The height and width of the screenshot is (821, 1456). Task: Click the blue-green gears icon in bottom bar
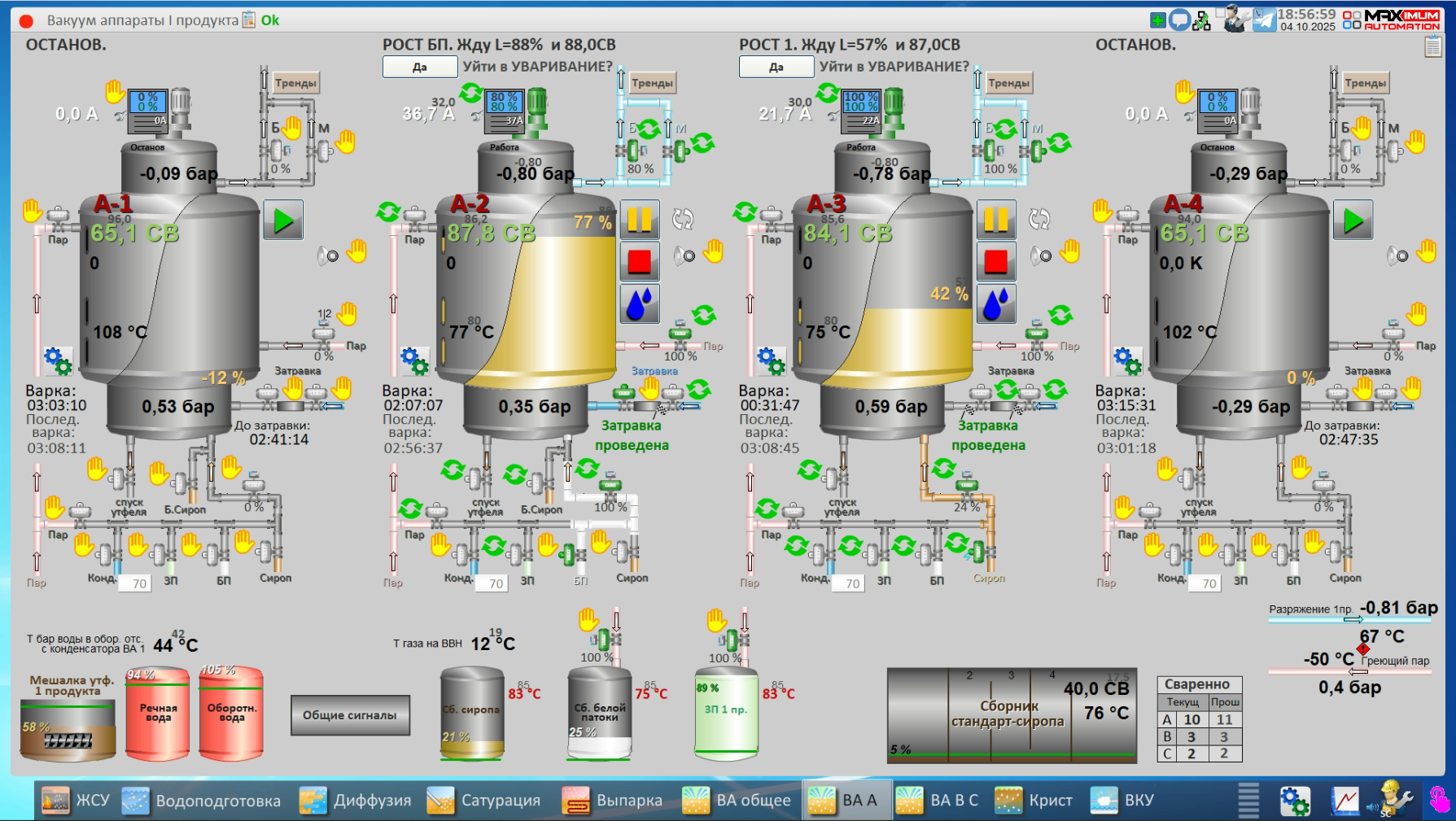tap(1294, 801)
